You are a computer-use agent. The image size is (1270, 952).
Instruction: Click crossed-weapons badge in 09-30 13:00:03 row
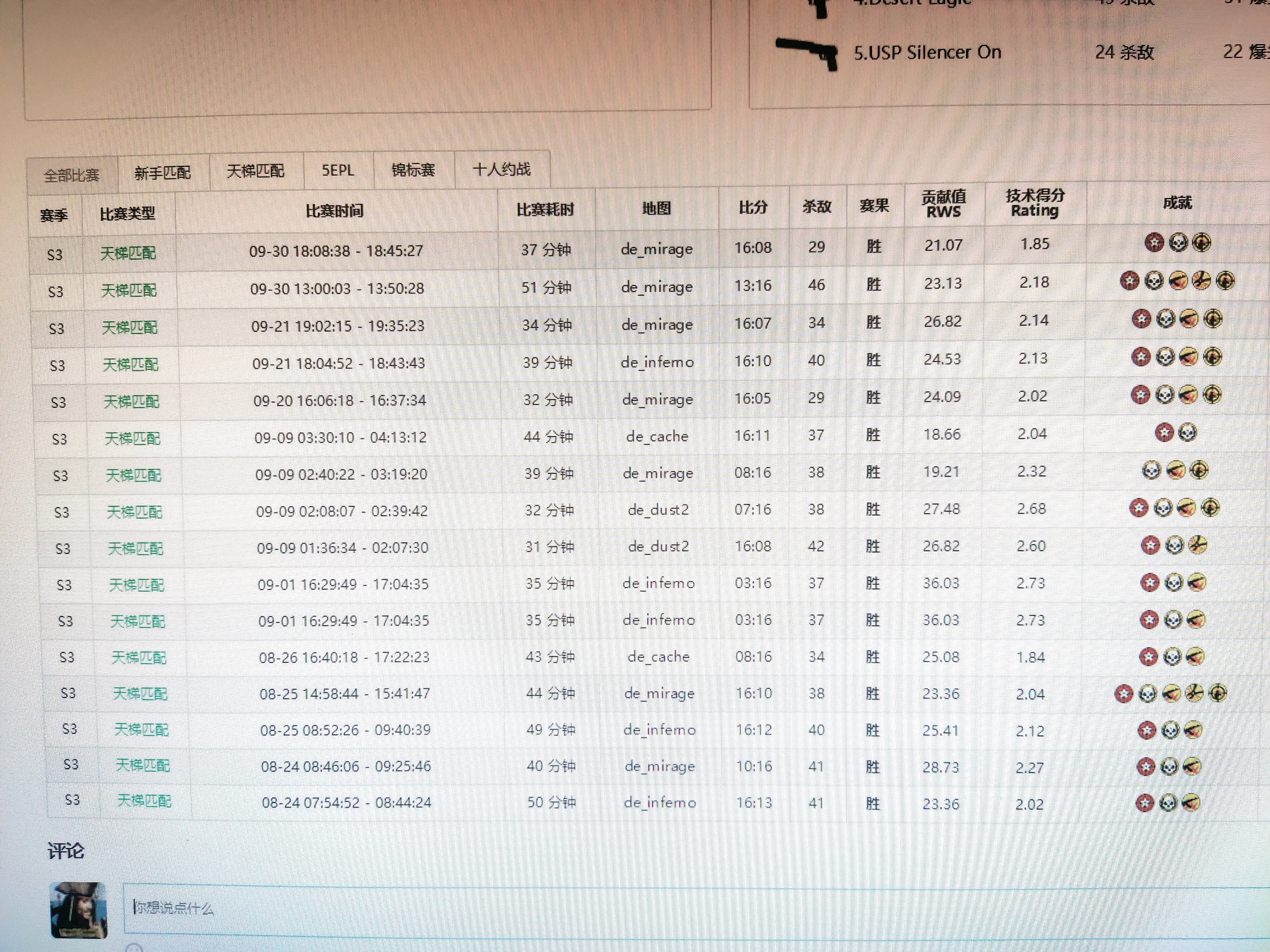tap(1201, 281)
